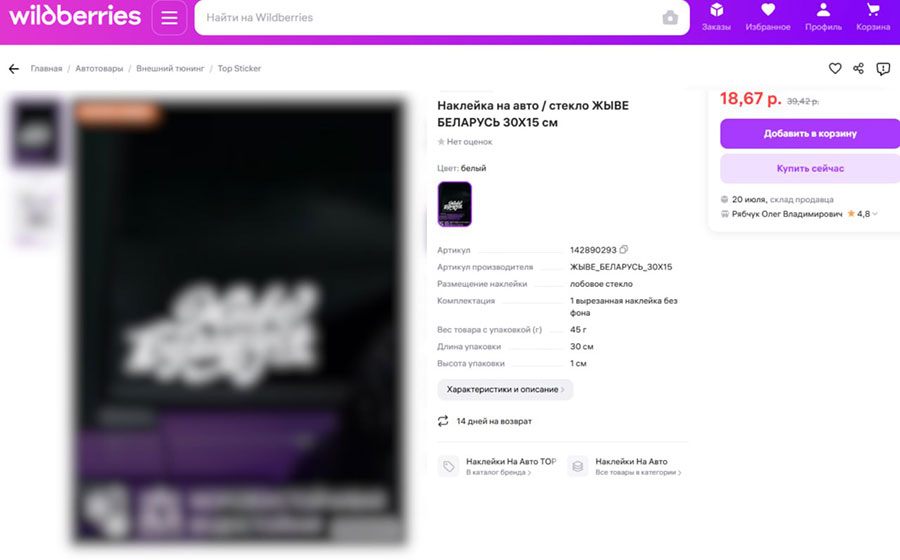The width and height of the screenshot is (900, 560).
Task: Open the Заказы orders icon
Action: pos(716,17)
